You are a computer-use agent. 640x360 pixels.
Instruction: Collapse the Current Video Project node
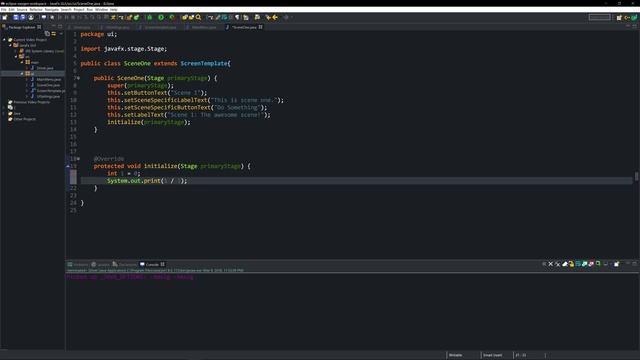click(4, 40)
